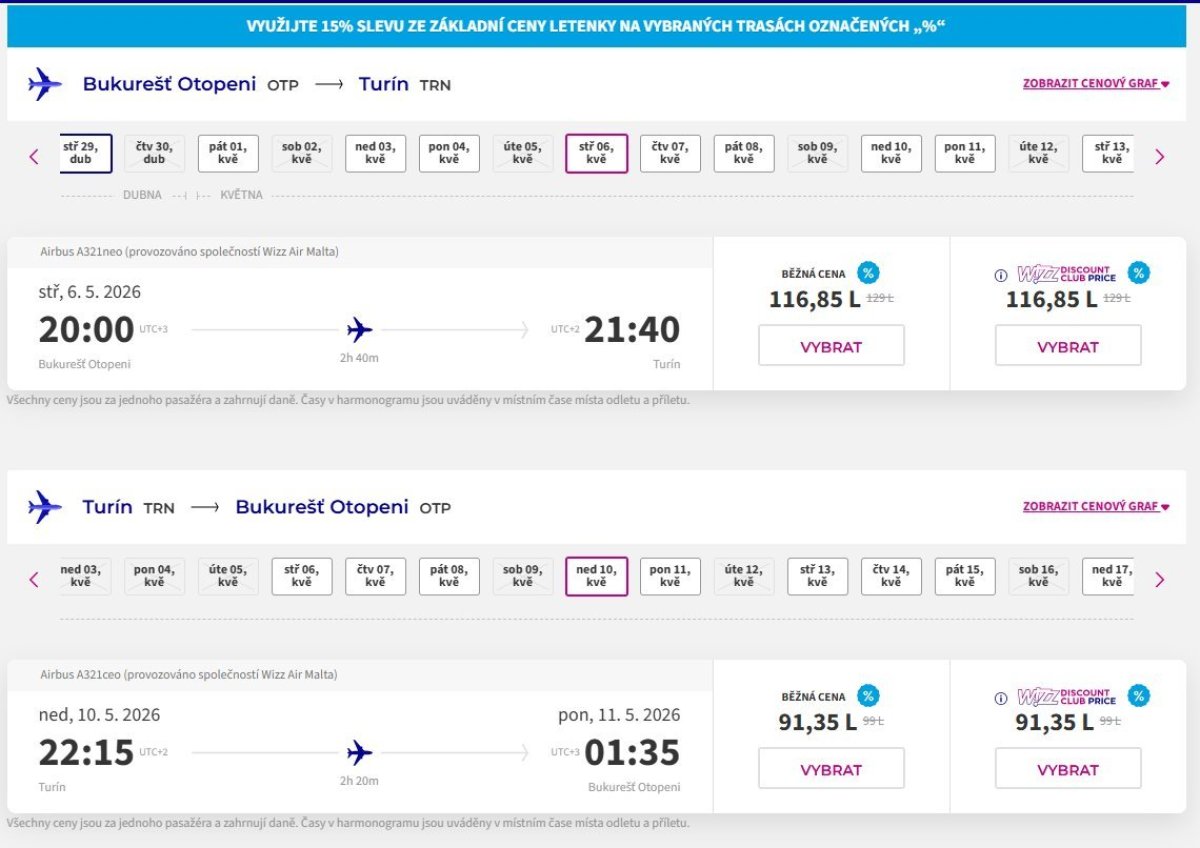Image resolution: width=1200 pixels, height=848 pixels.
Task: Click the return discount club percent badge
Action: pos(1138,696)
